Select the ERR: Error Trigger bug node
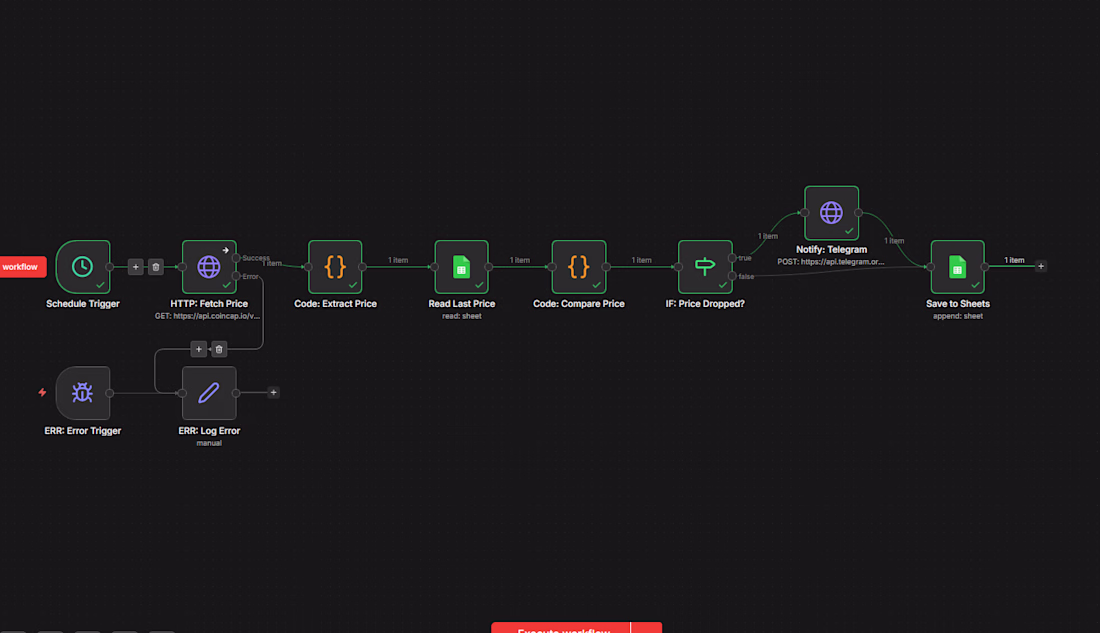Screen dimensions: 1100x633 pyautogui.click(x=83, y=393)
